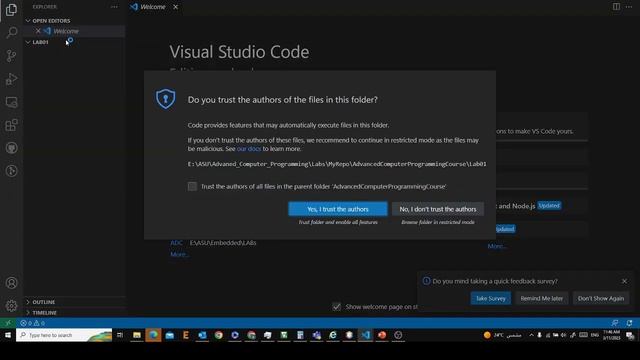The width and height of the screenshot is (640, 360).
Task: Close the Welcome tab
Action: click(176, 7)
